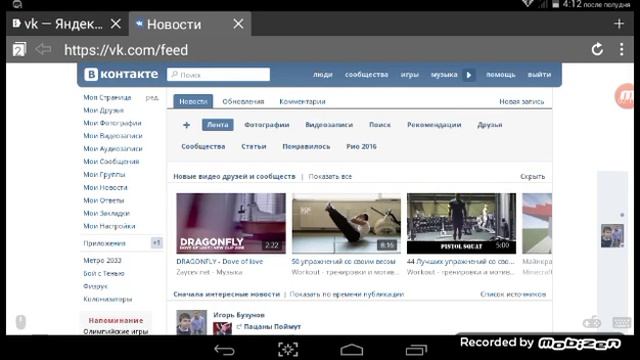Close the 'Новости' tab

point(238,24)
